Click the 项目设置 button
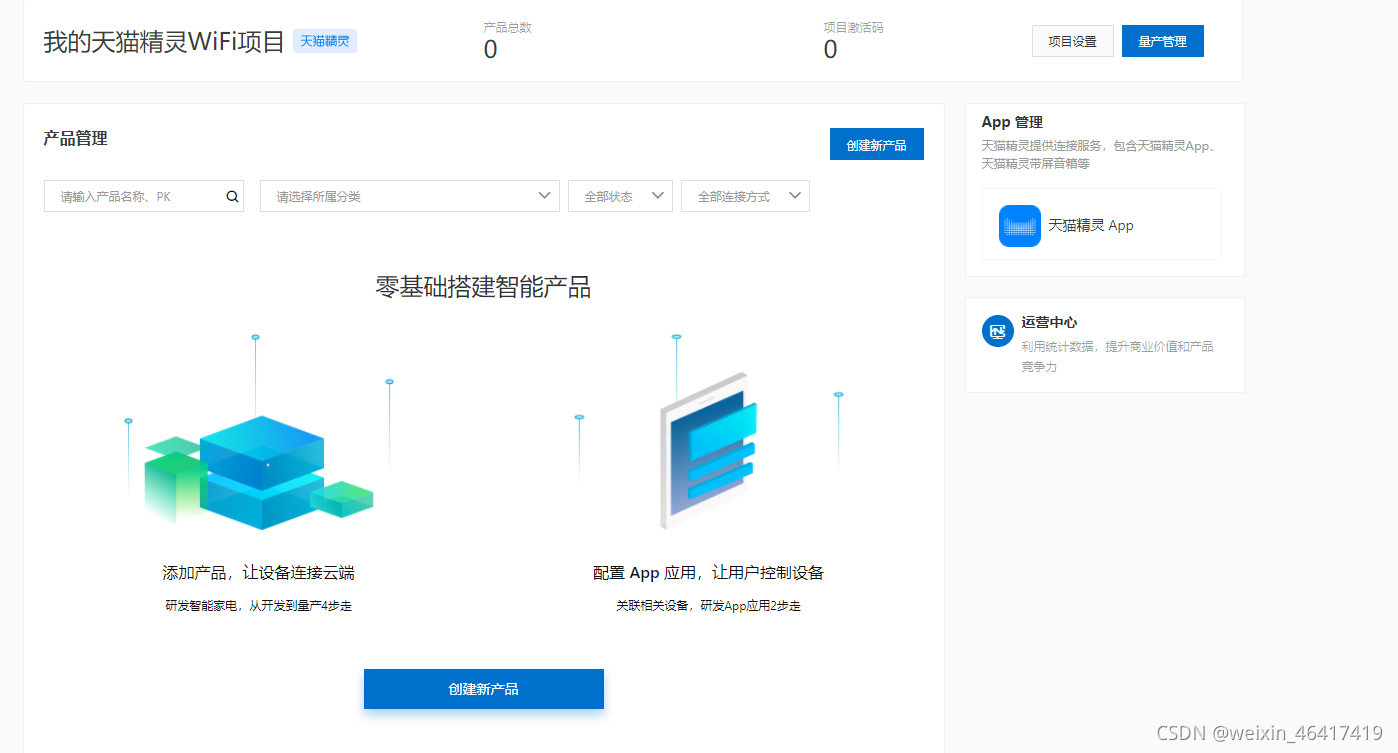The width and height of the screenshot is (1398, 753). [x=1073, y=41]
